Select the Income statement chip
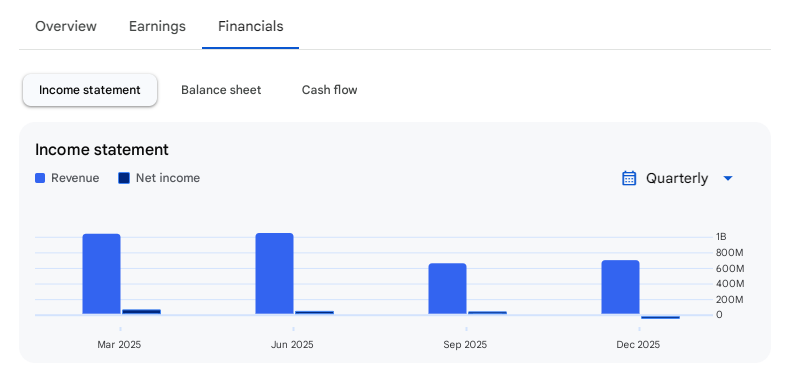This screenshot has height=377, width=791. [x=90, y=90]
